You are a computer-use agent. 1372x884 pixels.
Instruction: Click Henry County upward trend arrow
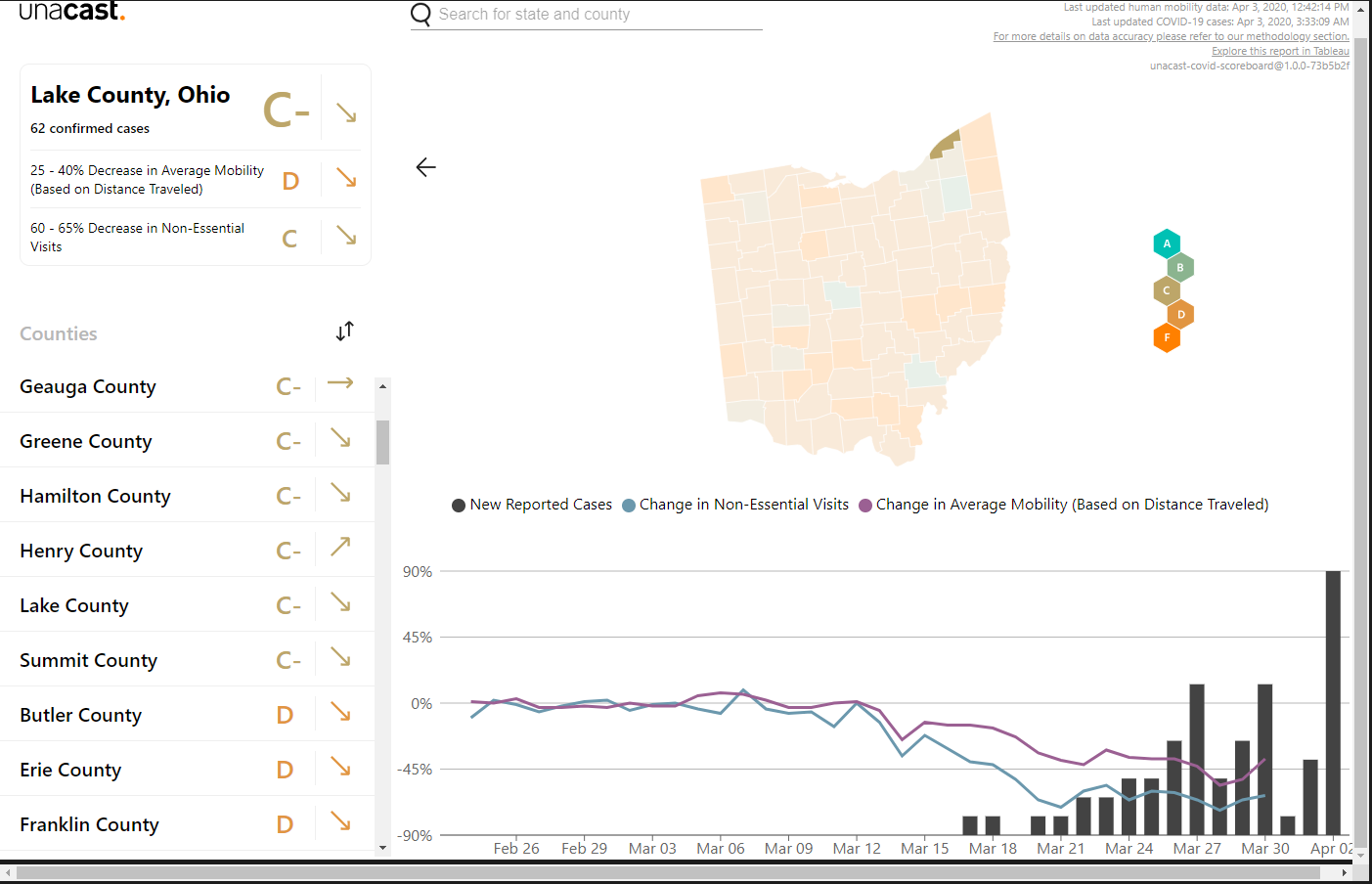(x=340, y=547)
